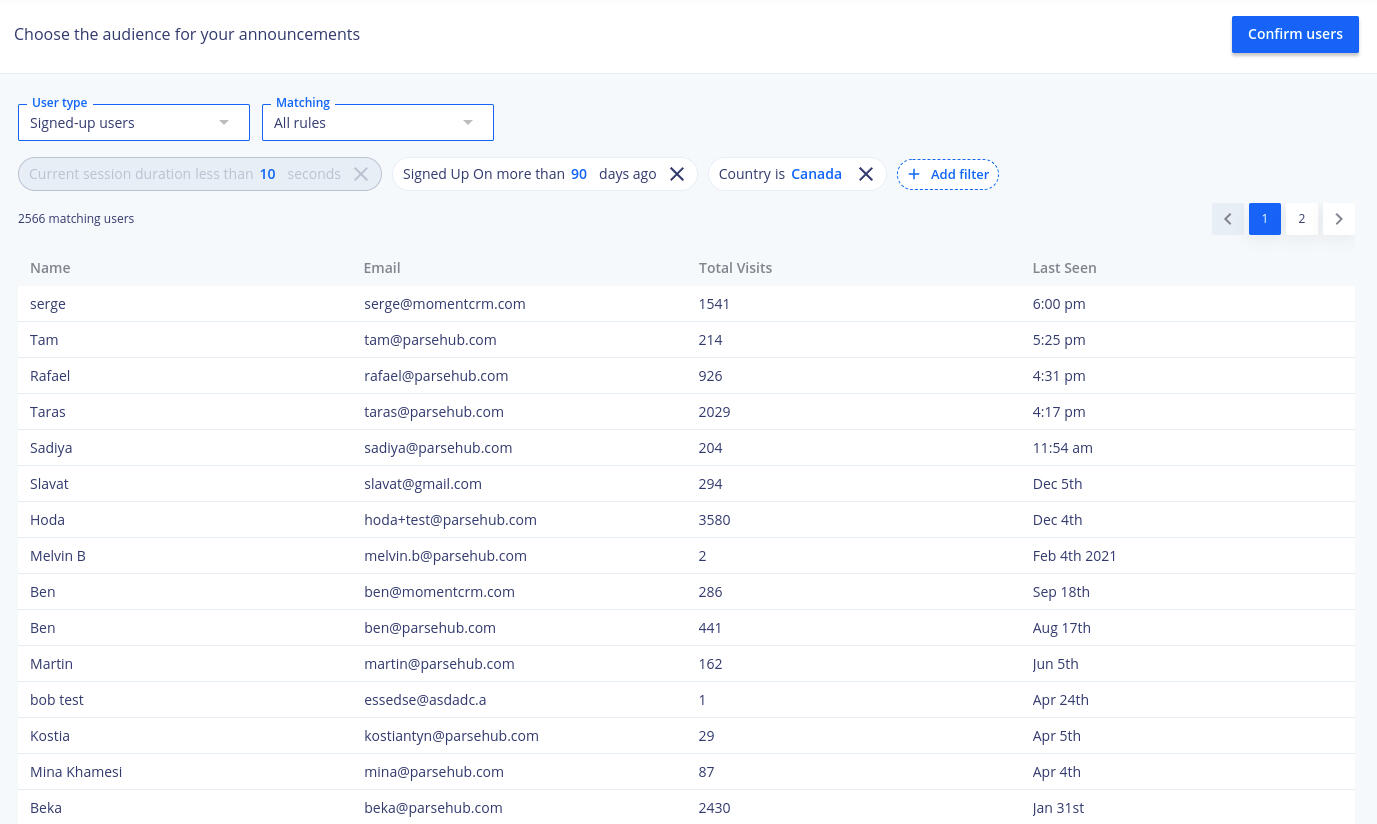
Task: Click the hoda+test@parsehub.com email
Action: (x=450, y=520)
